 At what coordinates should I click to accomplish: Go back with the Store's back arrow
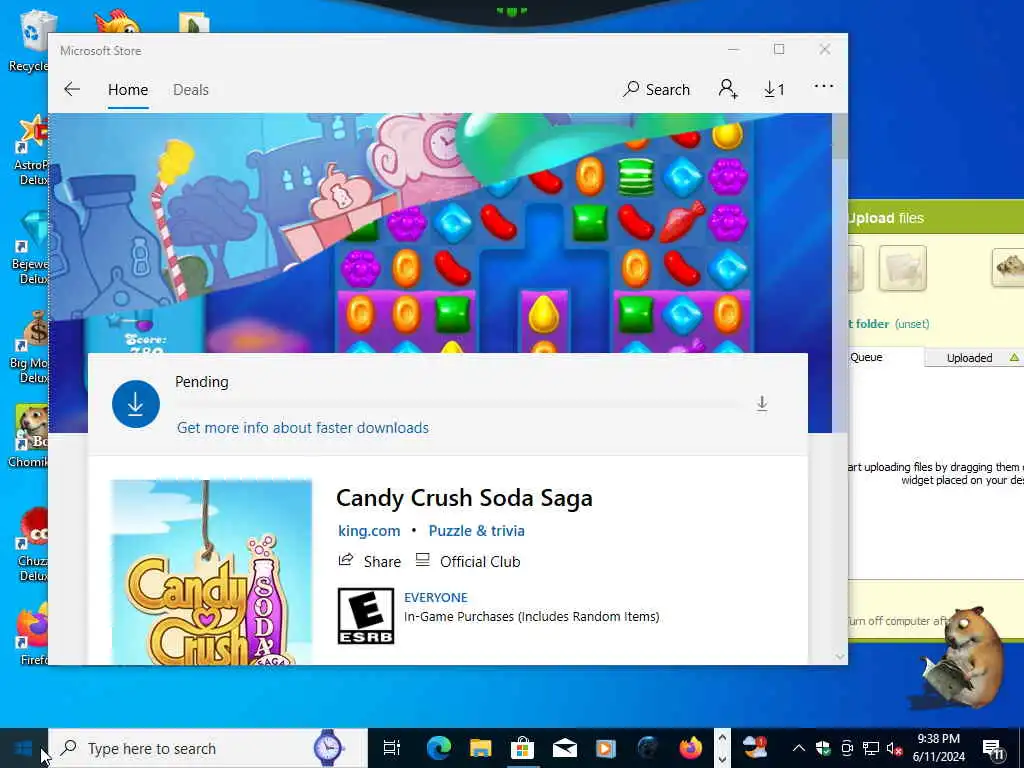(72, 89)
